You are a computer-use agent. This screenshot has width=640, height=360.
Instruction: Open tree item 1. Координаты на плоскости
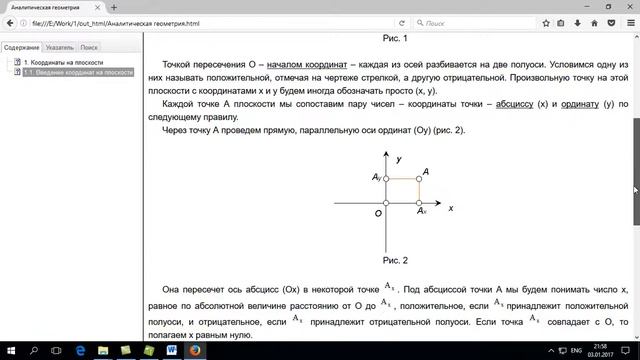pos(63,62)
